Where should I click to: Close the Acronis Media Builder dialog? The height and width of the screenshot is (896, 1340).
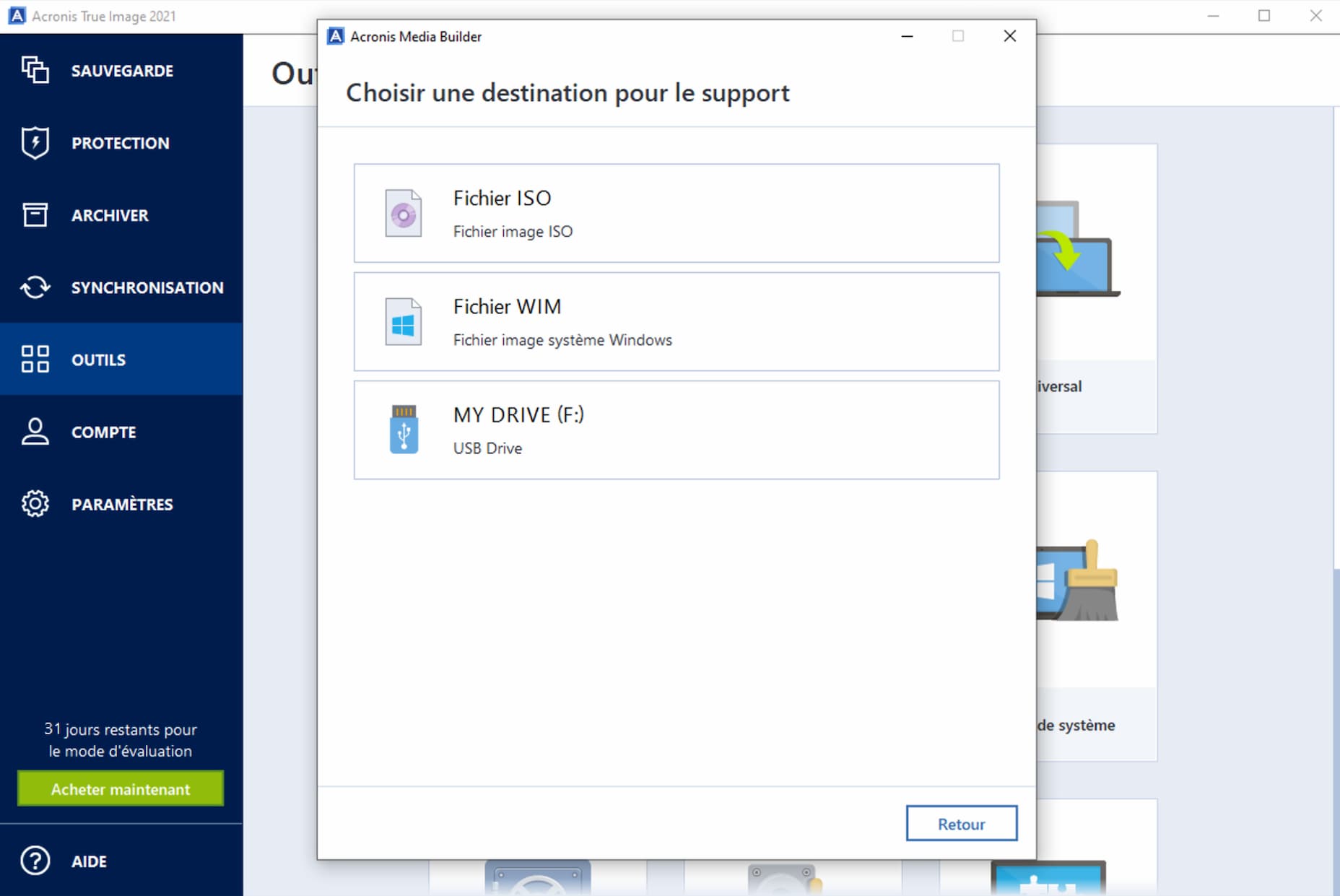tap(1009, 36)
